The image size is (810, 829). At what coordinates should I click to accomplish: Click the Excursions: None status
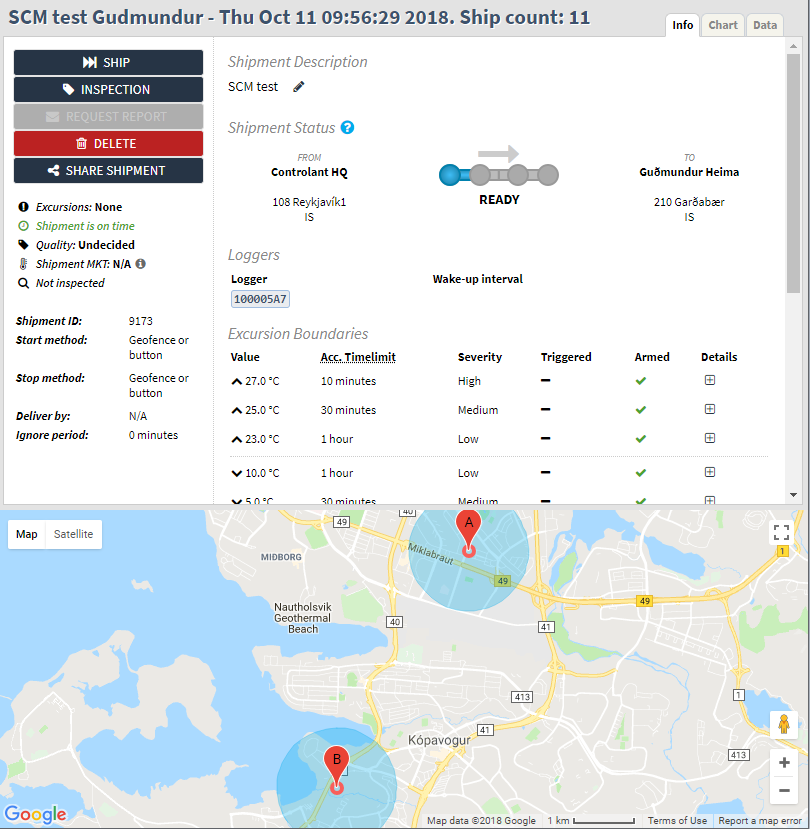[70, 207]
